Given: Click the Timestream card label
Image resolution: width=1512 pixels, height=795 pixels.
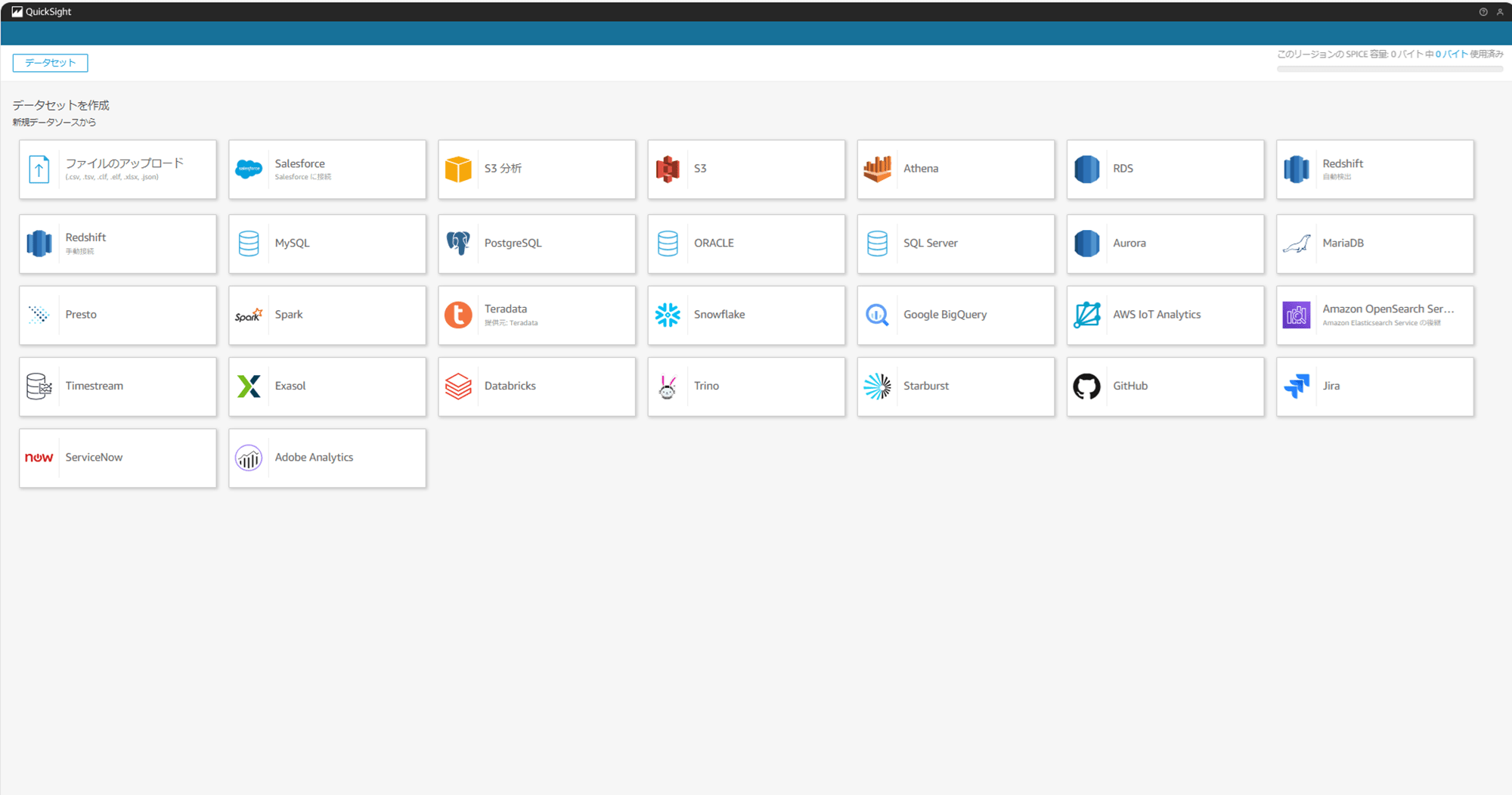Looking at the screenshot, I should pos(94,386).
